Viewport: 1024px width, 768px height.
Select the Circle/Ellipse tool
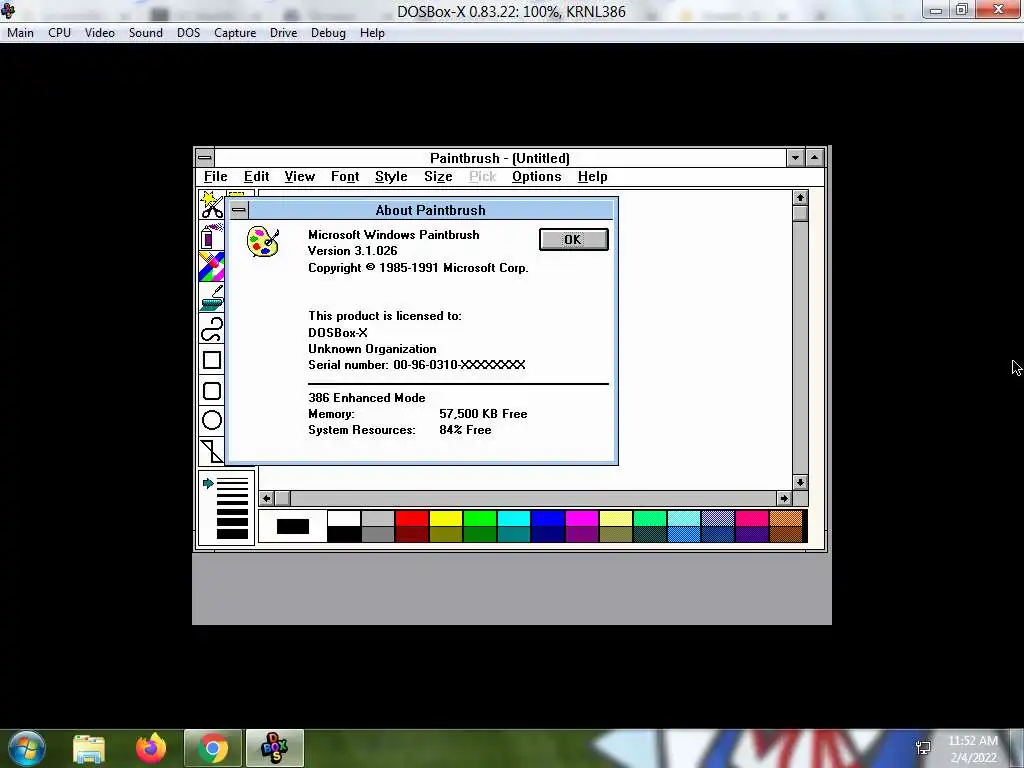211,421
